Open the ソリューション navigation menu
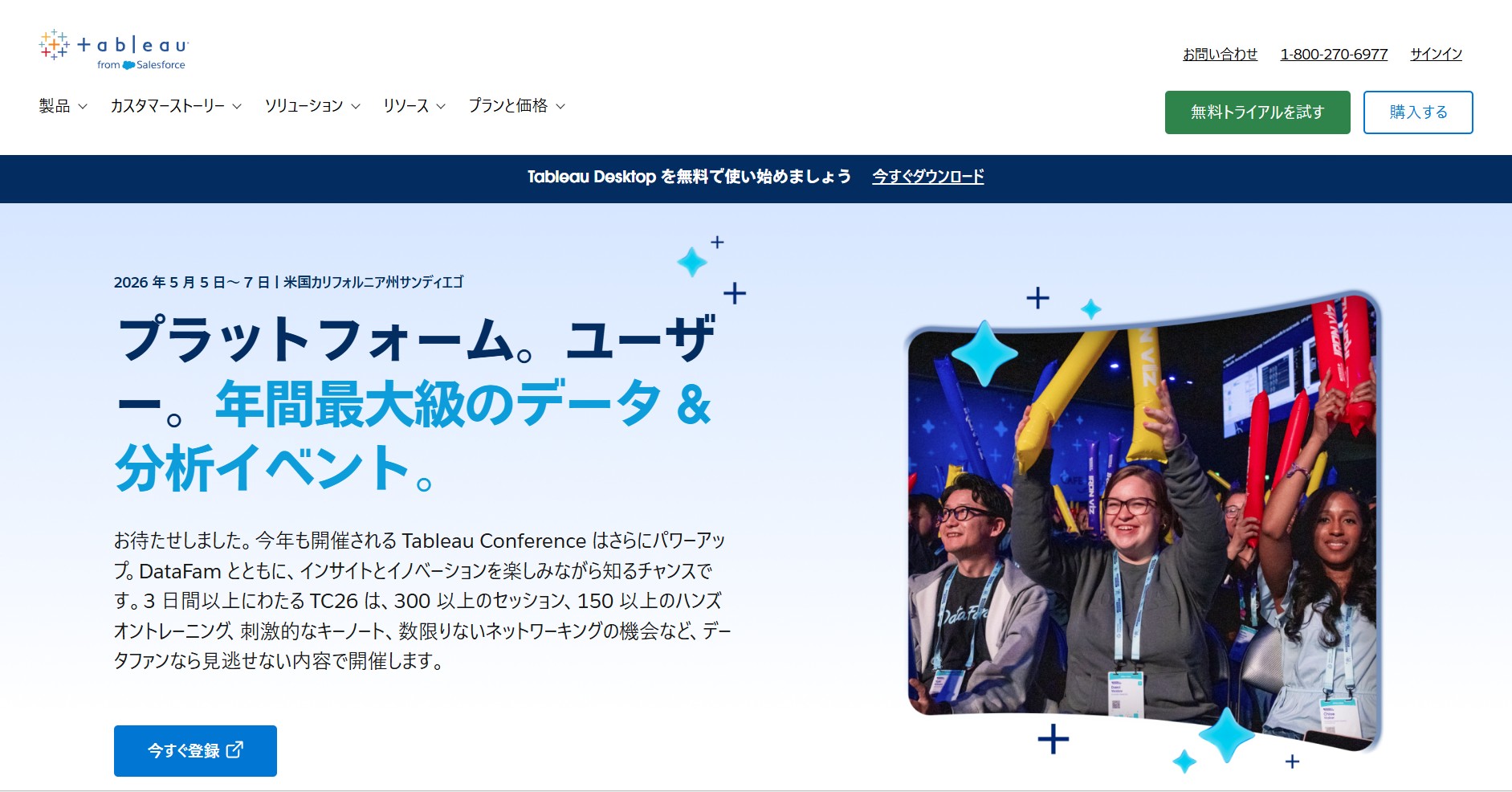The width and height of the screenshot is (1512, 792). pyautogui.click(x=312, y=106)
